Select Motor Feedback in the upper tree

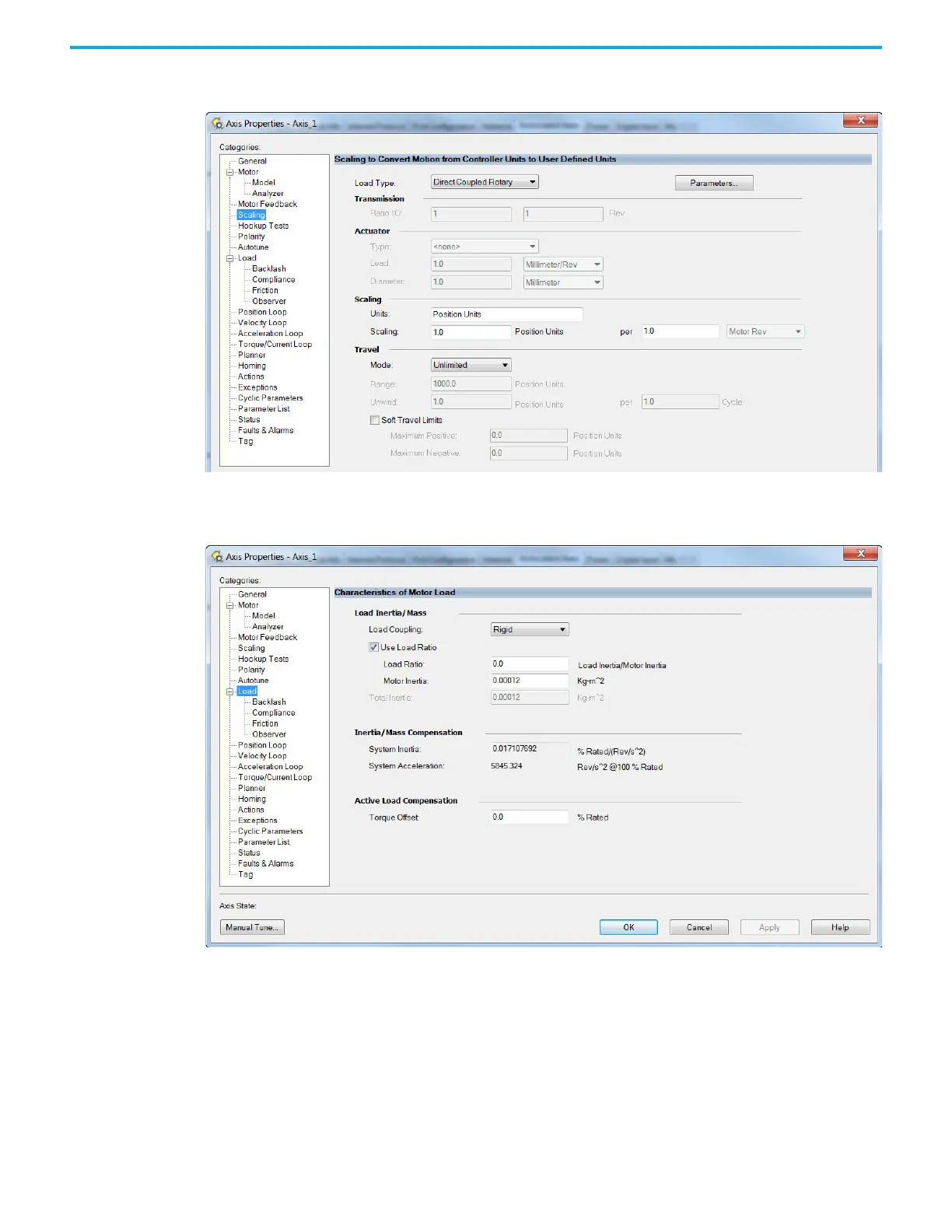tap(268, 205)
